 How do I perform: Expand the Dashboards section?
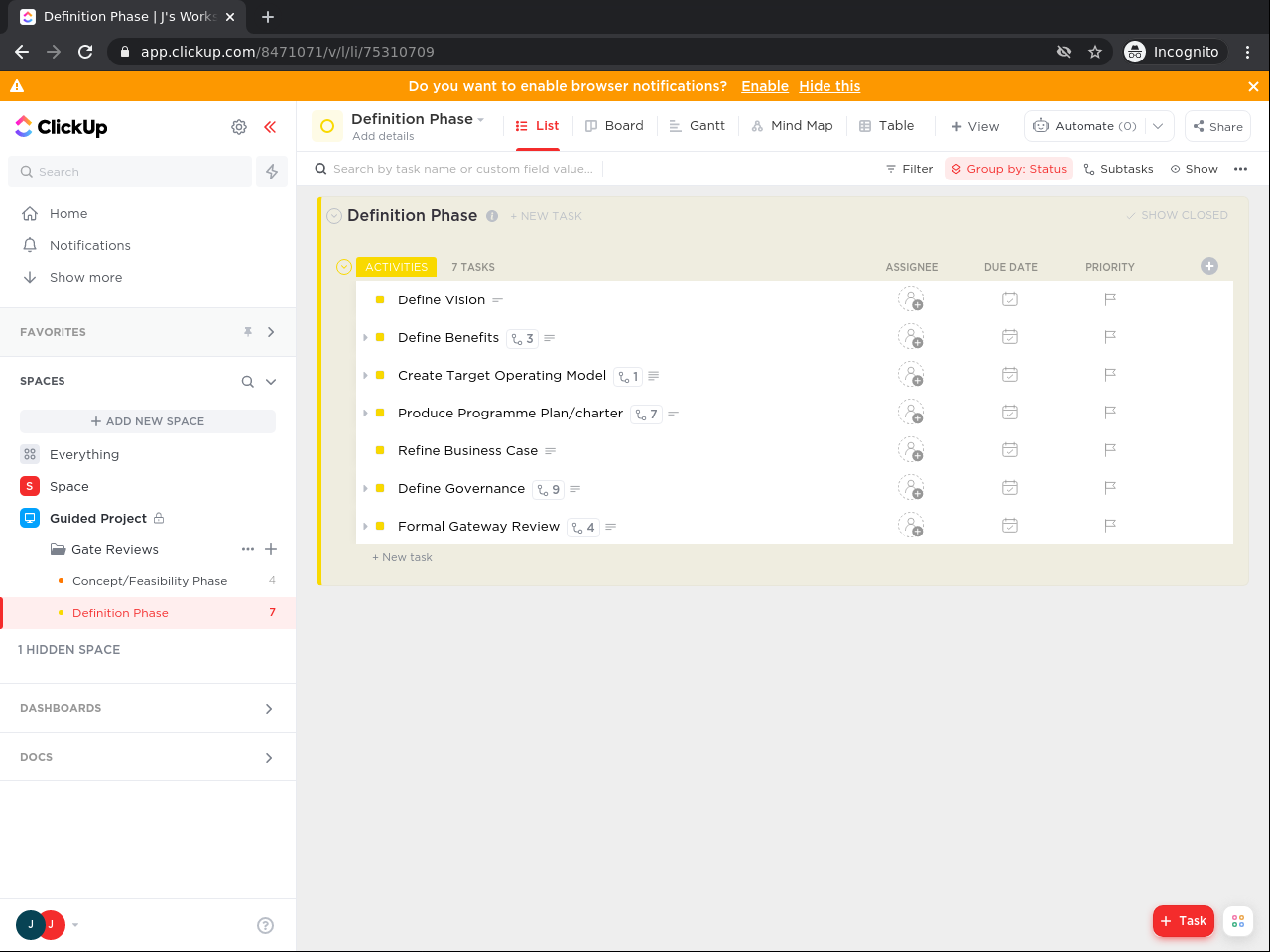tap(269, 709)
